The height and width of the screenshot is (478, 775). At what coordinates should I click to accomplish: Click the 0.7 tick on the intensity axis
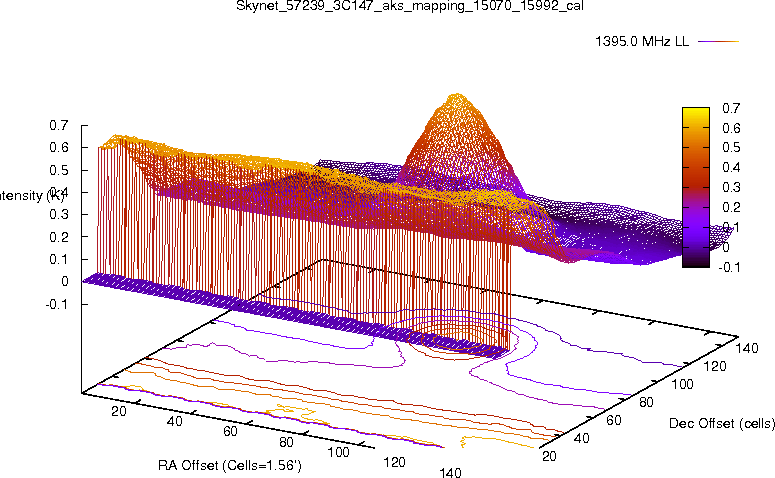(x=59, y=125)
